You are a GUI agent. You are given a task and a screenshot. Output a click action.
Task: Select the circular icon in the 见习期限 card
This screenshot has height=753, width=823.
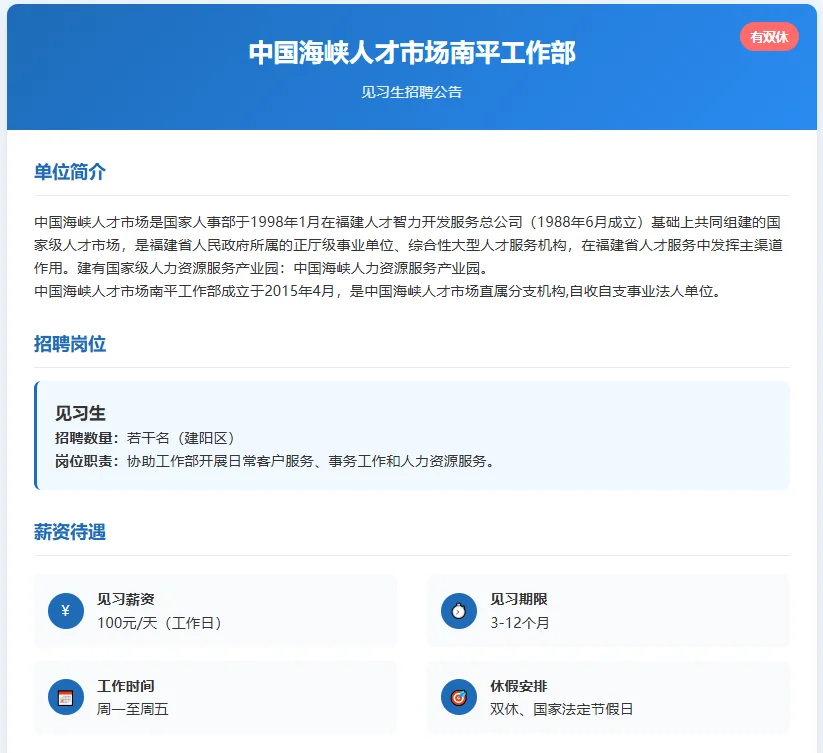click(457, 610)
